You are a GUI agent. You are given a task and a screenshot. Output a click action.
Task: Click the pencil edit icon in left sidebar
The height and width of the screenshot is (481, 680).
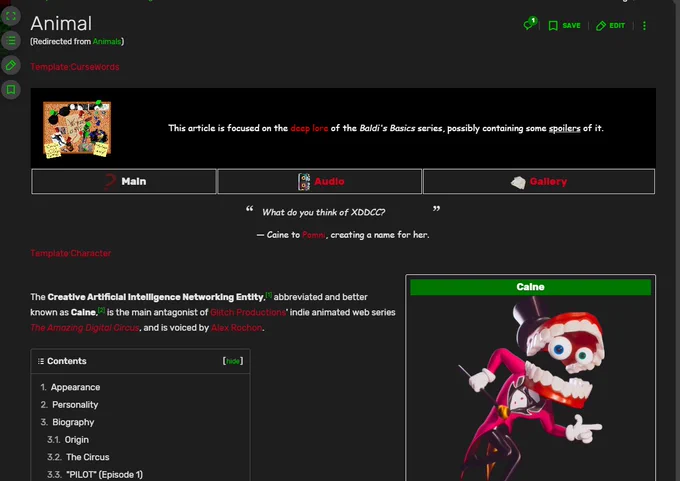tap(11, 65)
